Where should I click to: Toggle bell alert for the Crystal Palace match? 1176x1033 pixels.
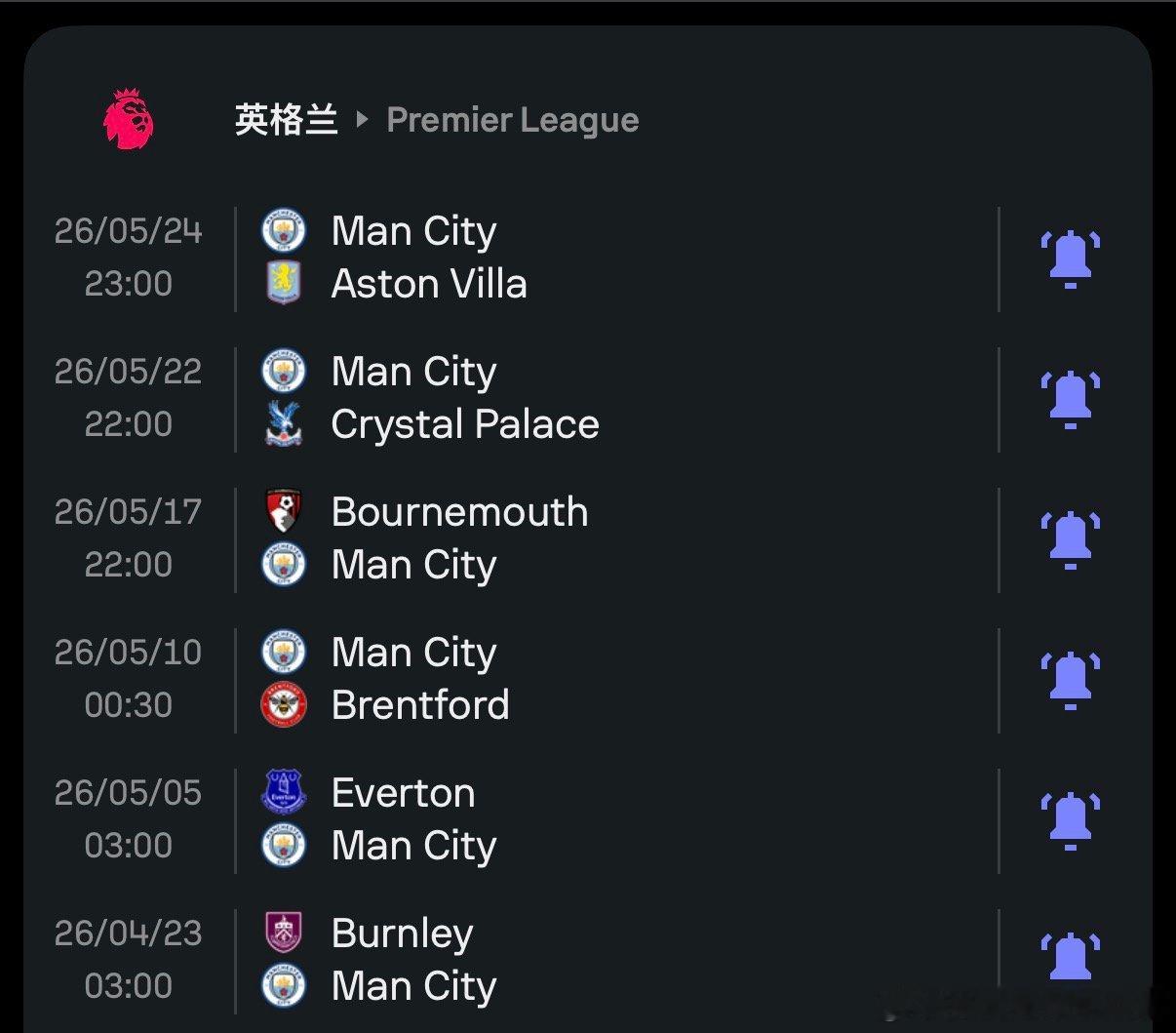[x=1070, y=399]
